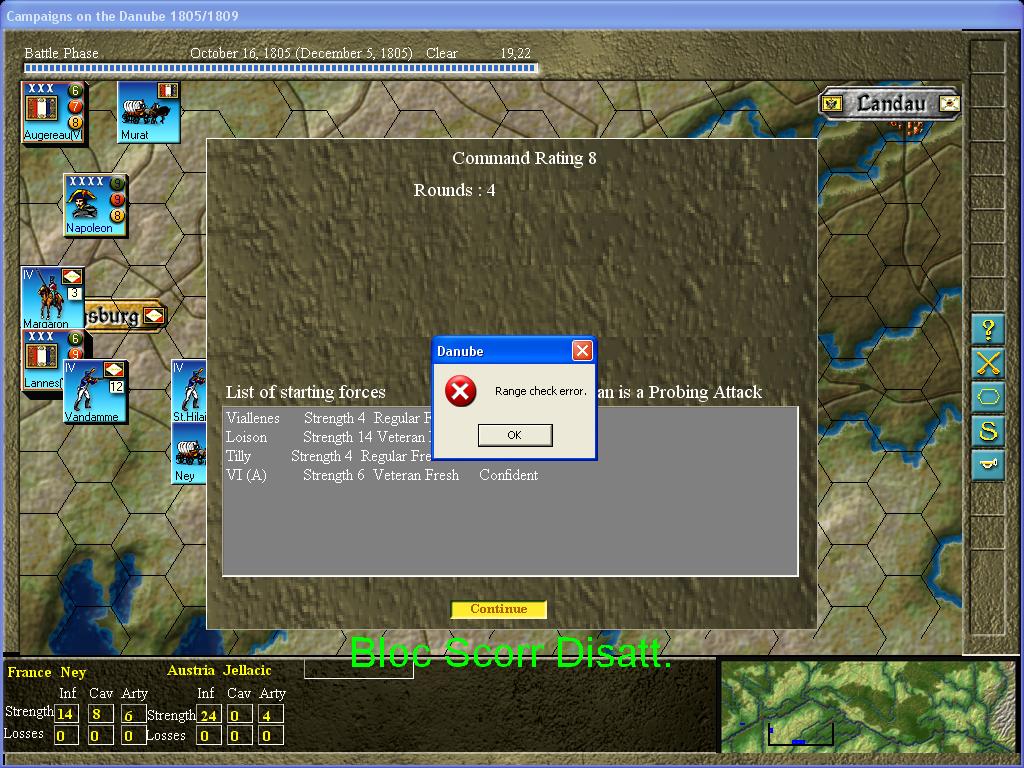Click the top empty sidebar slot
Screen dimensions: 1024x768
(x=987, y=57)
